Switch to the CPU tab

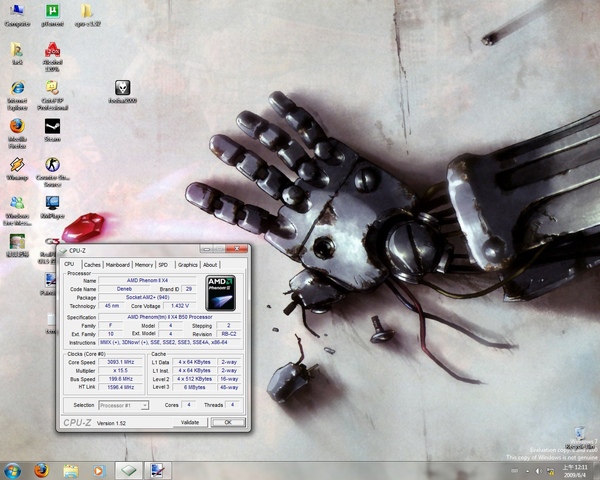69,264
